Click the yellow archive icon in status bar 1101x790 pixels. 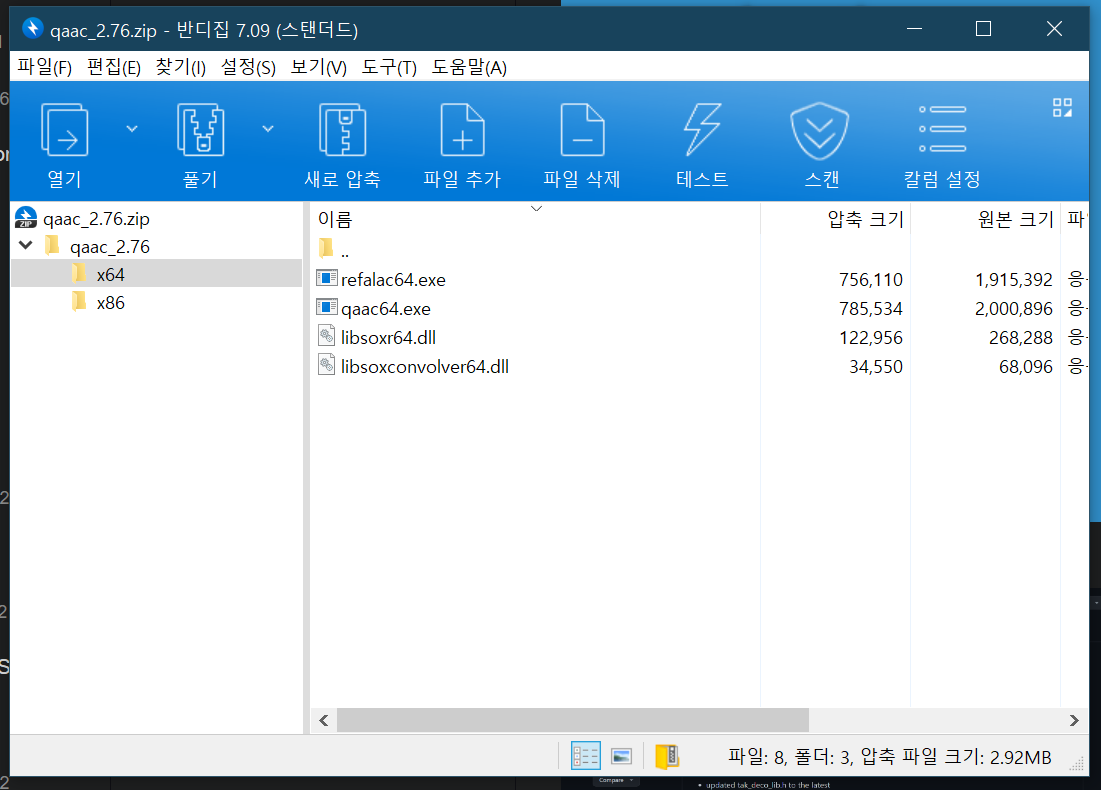[x=666, y=756]
